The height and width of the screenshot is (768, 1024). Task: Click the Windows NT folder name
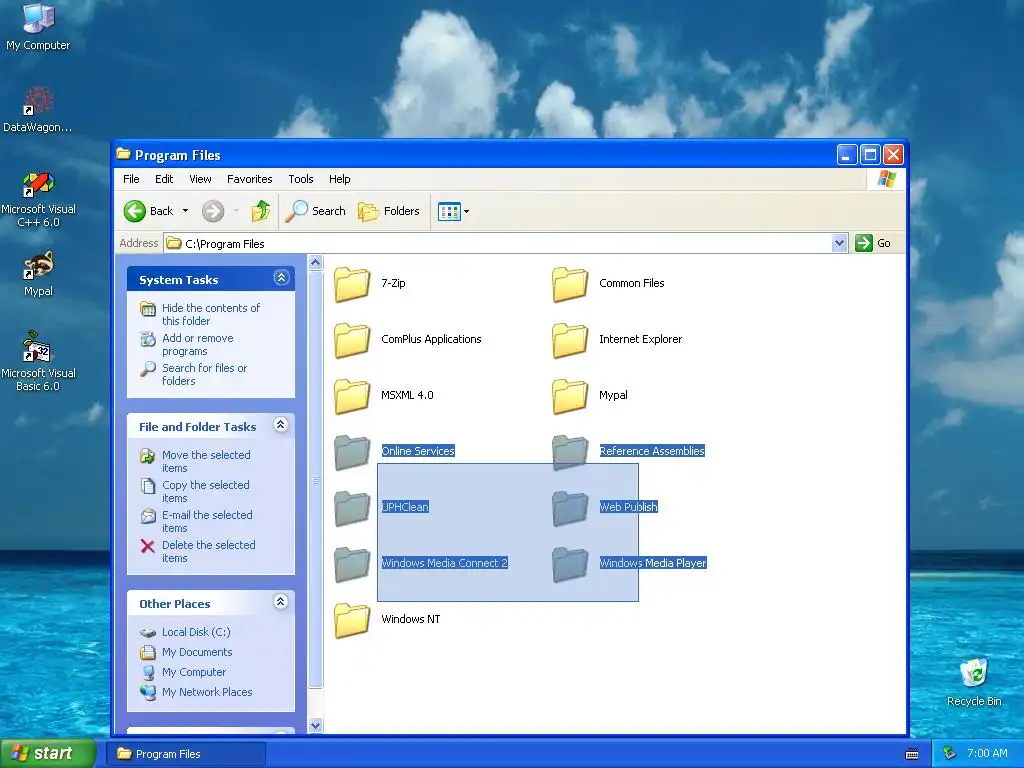(x=411, y=619)
